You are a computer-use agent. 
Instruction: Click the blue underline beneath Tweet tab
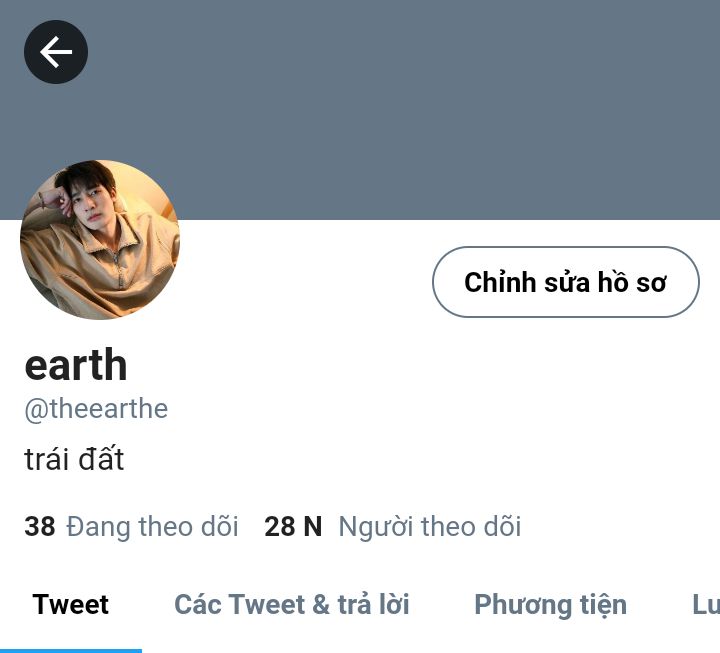tap(71, 651)
